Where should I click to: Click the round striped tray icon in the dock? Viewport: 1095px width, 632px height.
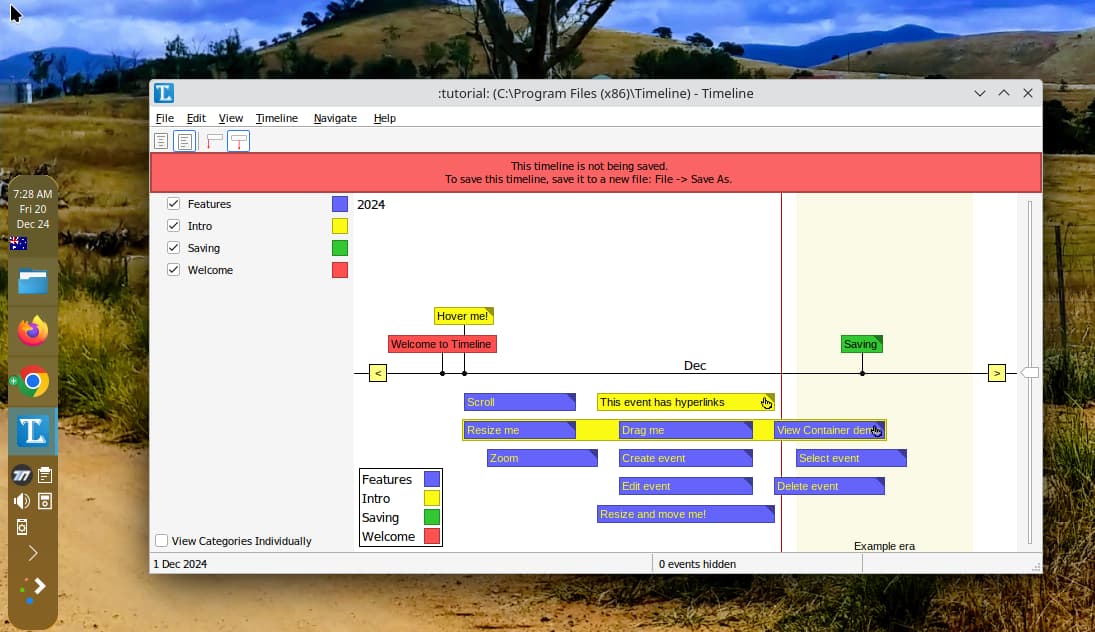point(22,476)
